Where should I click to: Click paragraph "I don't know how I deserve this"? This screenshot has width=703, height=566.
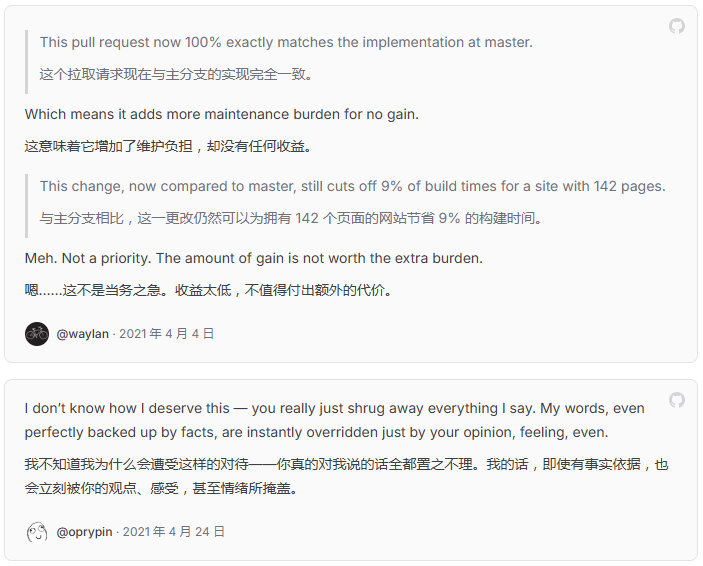334,408
